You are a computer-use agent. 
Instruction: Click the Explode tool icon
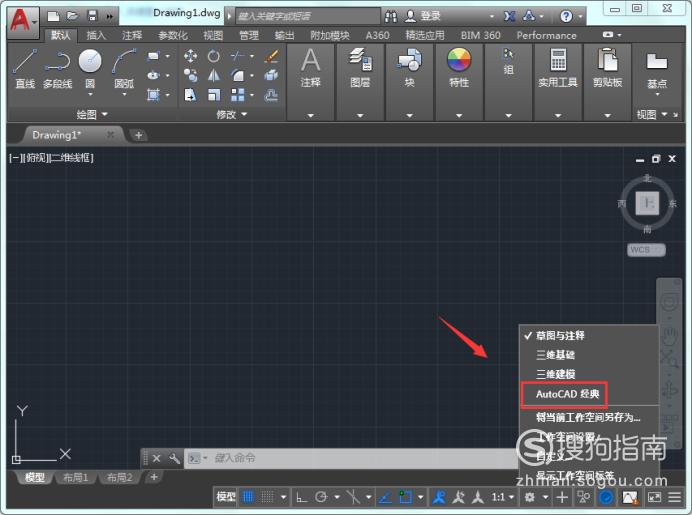point(271,75)
